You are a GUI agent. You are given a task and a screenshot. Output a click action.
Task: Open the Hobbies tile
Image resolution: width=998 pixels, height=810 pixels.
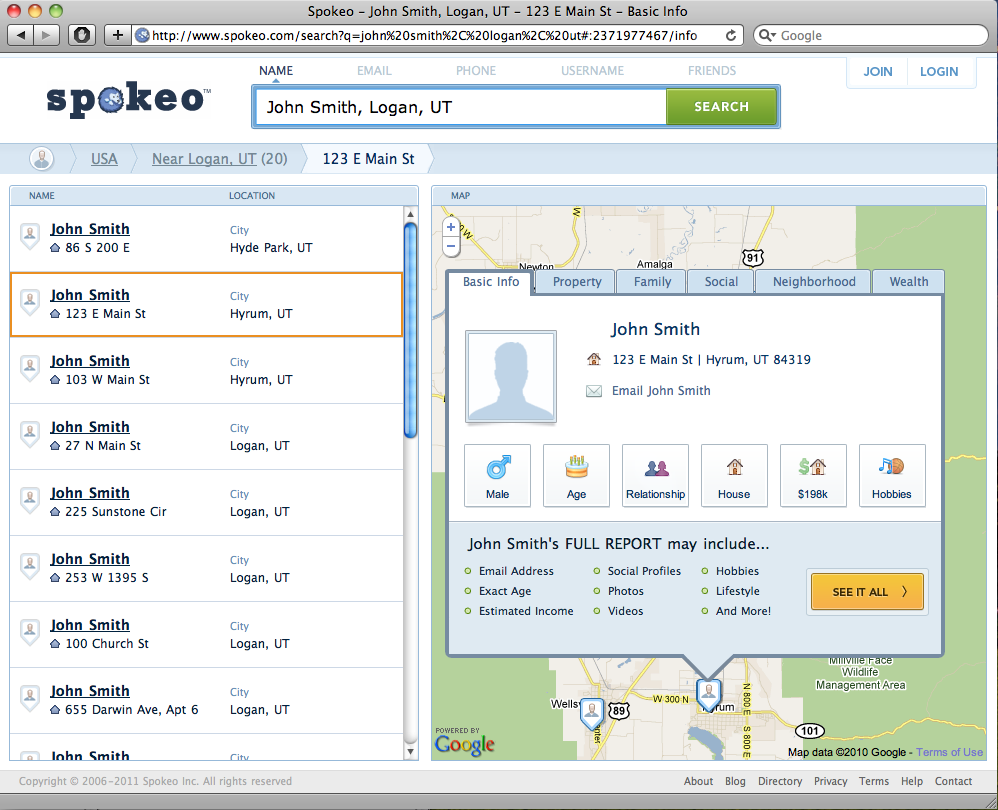892,475
